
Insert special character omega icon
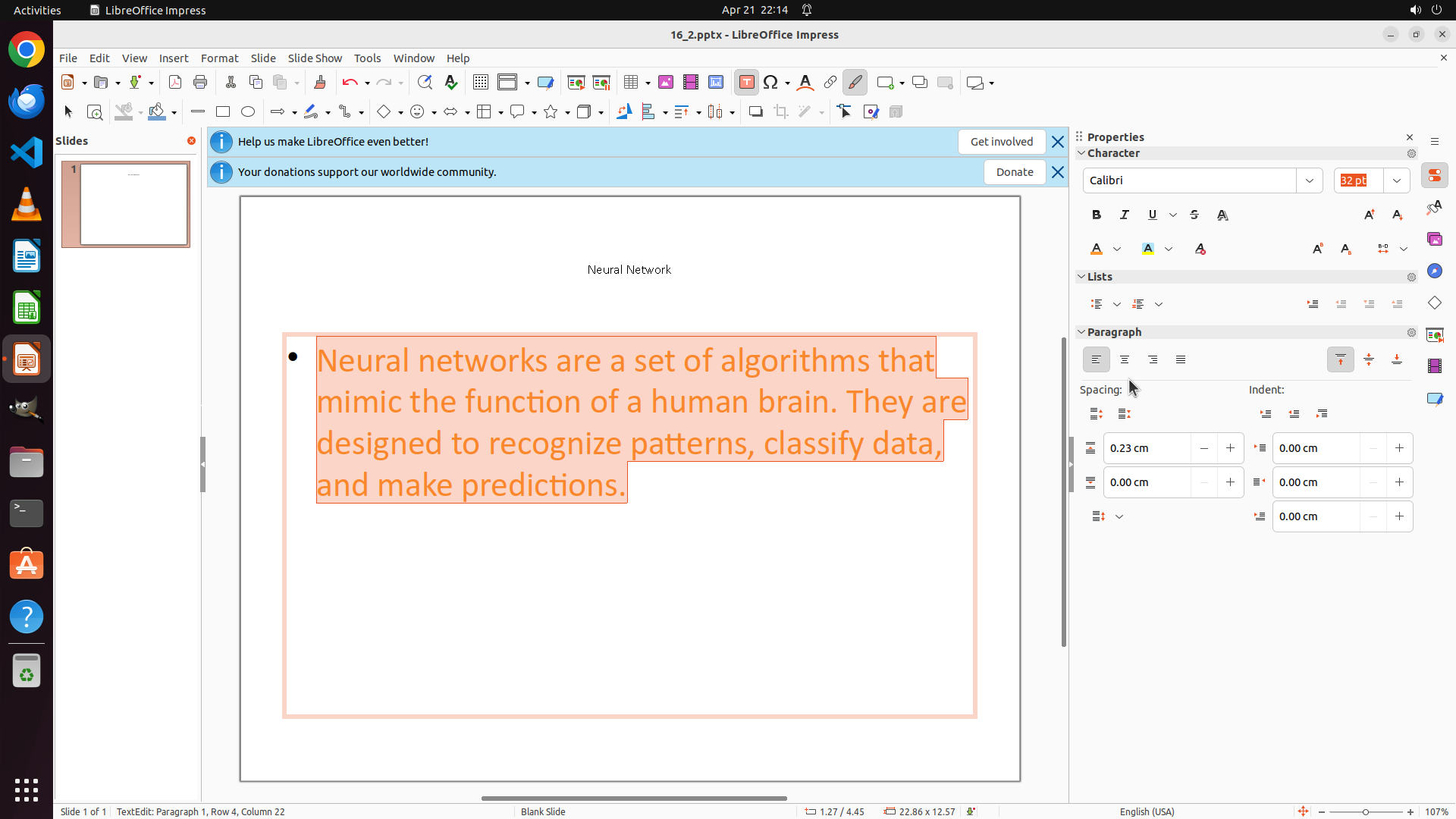pyautogui.click(x=771, y=83)
